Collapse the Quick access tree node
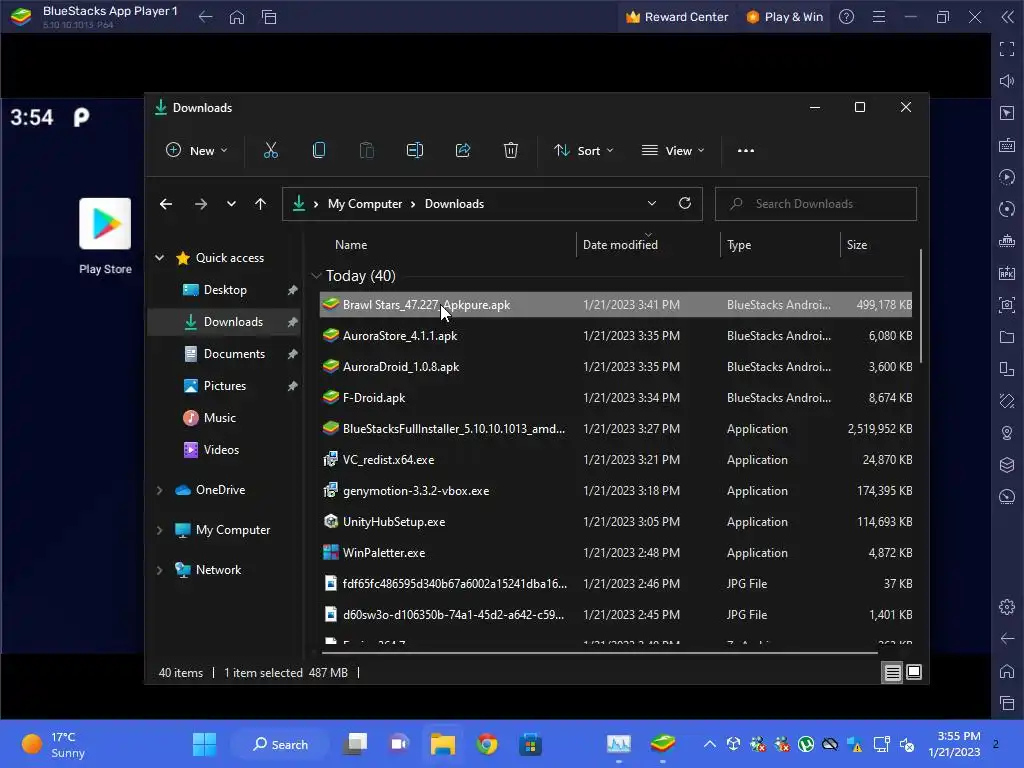 pos(159,258)
